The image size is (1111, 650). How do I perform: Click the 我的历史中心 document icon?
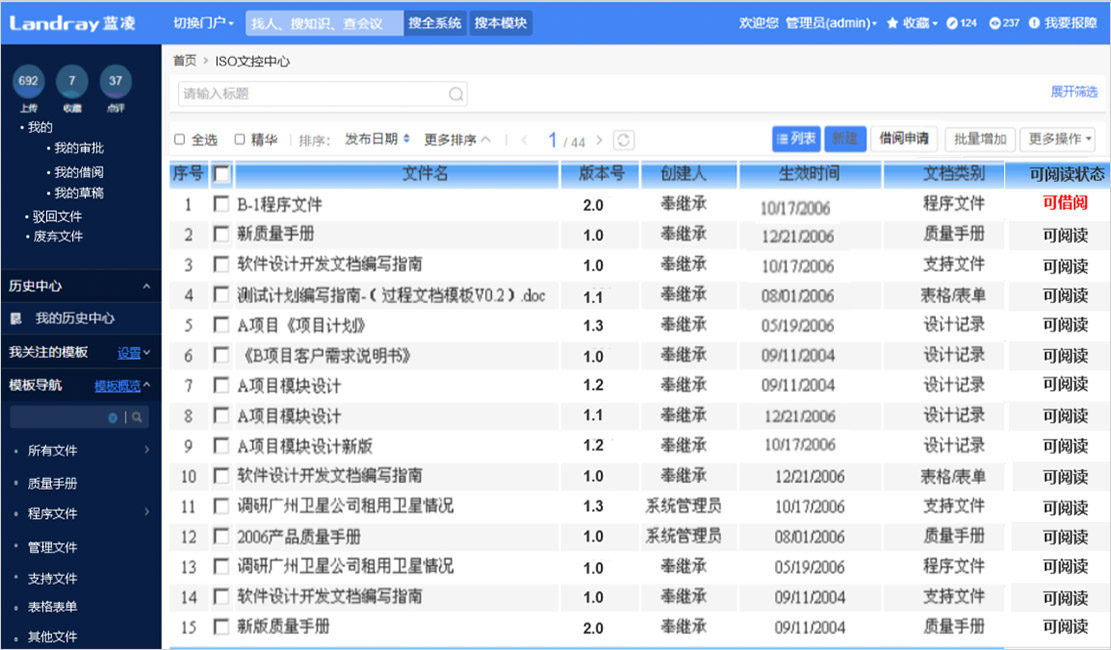(x=16, y=318)
